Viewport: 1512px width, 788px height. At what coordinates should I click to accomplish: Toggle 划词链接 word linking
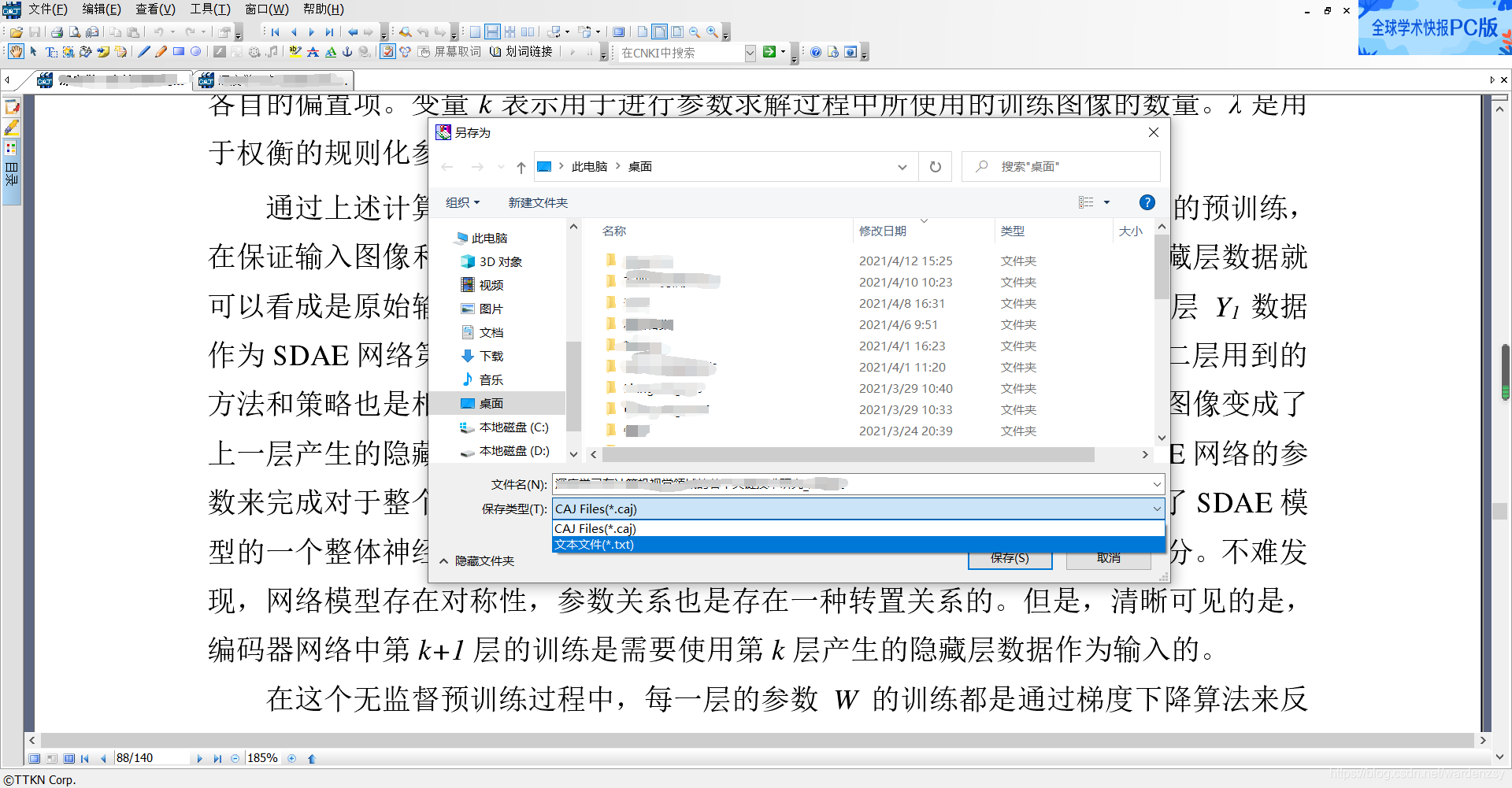pyautogui.click(x=521, y=52)
